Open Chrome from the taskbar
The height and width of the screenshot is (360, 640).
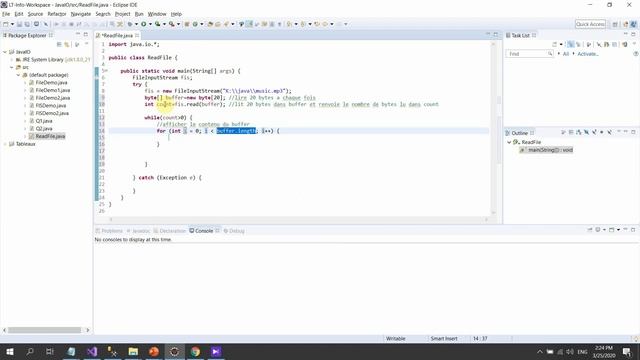point(195,351)
